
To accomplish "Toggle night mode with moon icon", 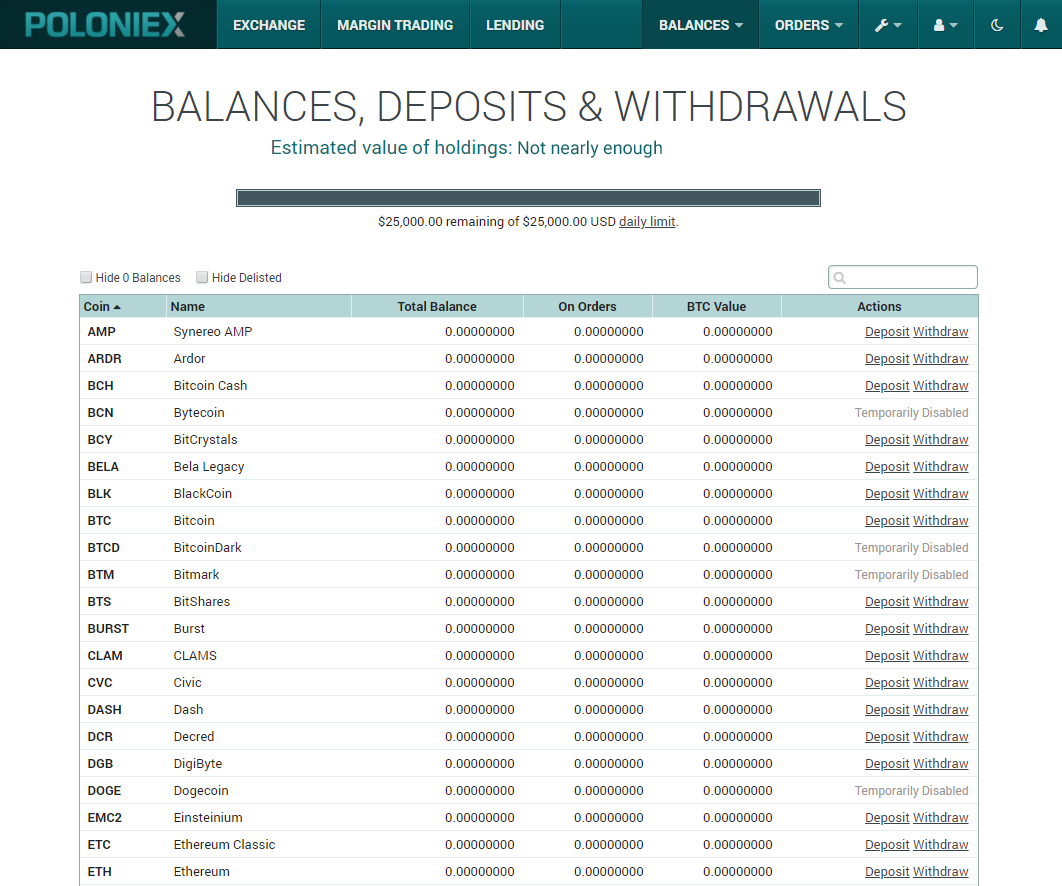I will click(x=997, y=25).
